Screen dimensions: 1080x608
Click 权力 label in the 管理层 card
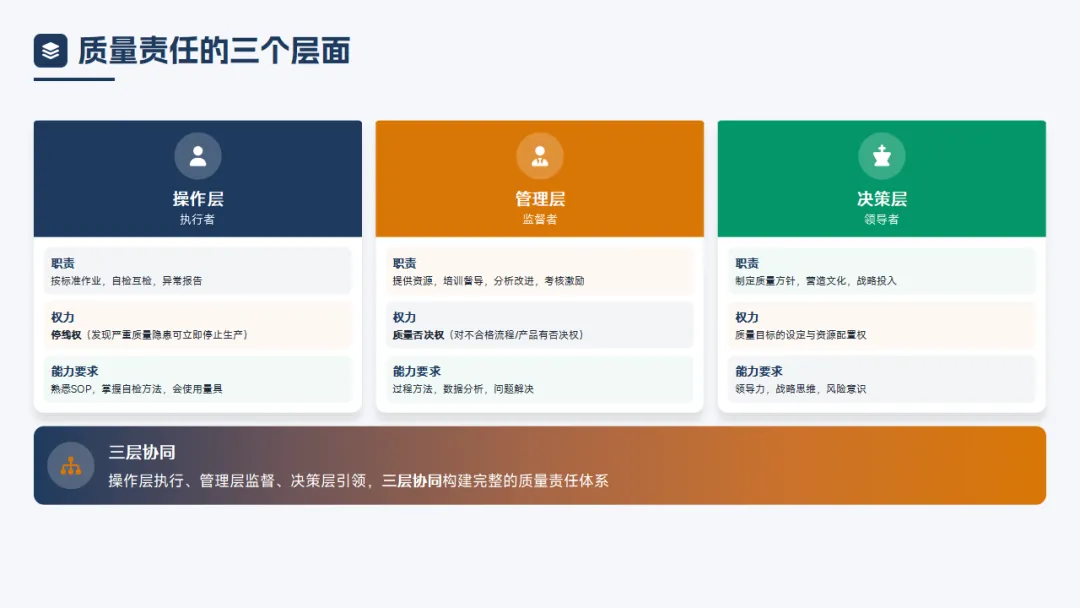pyautogui.click(x=404, y=317)
